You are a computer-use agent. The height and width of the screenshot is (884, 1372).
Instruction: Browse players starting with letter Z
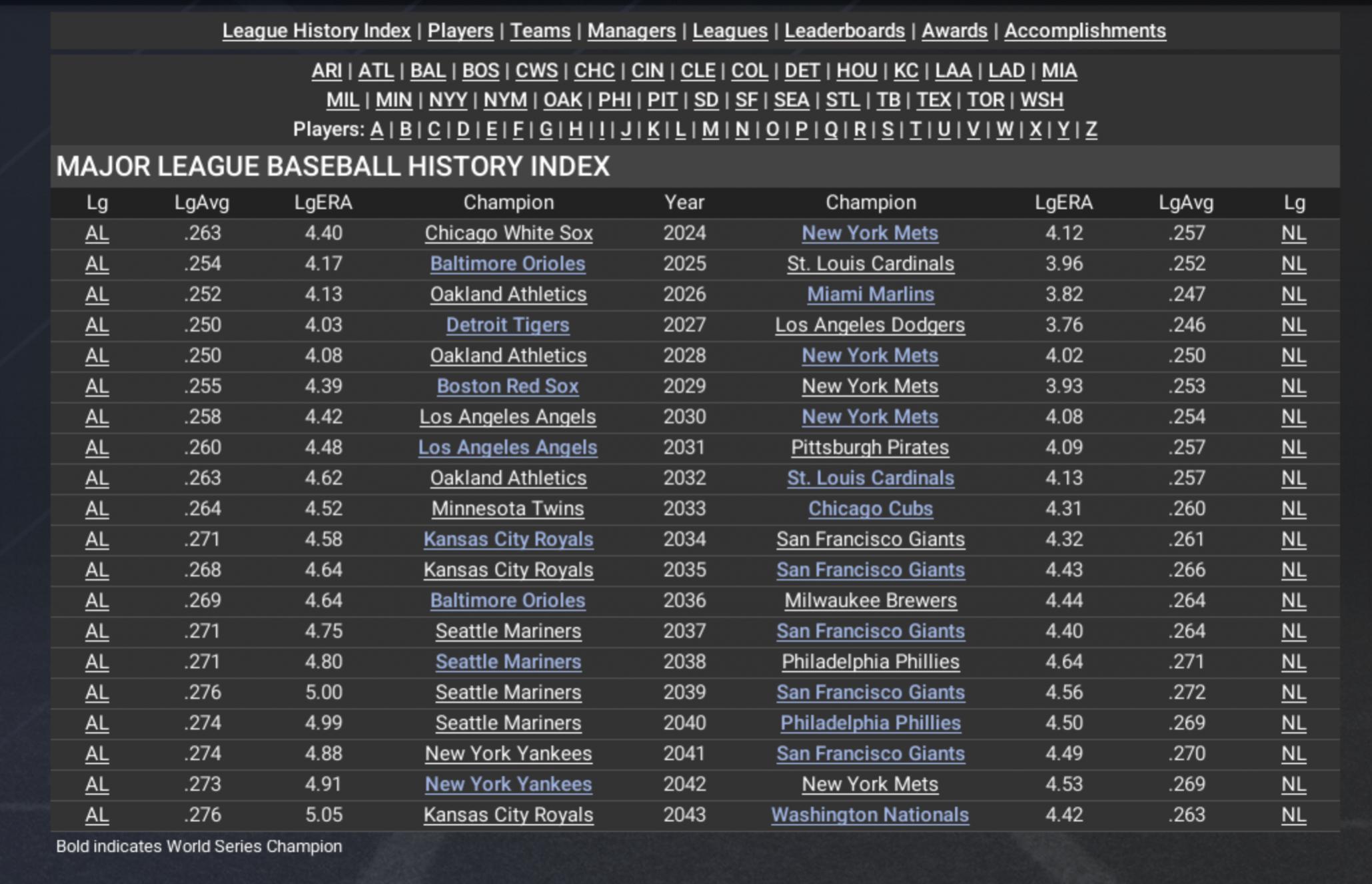1091,129
